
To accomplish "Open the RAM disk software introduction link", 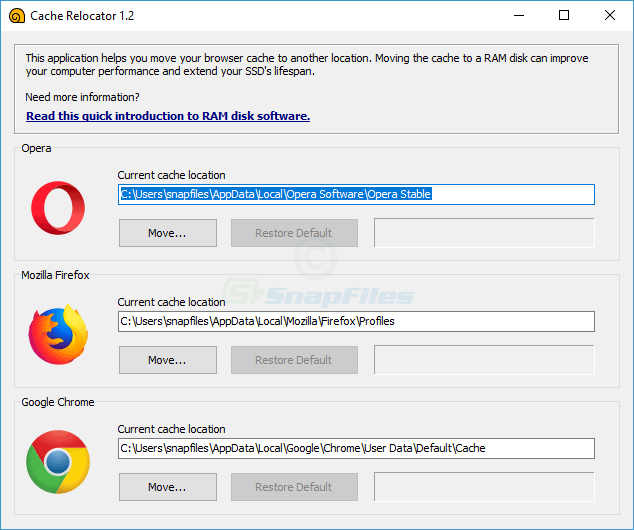I will pos(168,116).
